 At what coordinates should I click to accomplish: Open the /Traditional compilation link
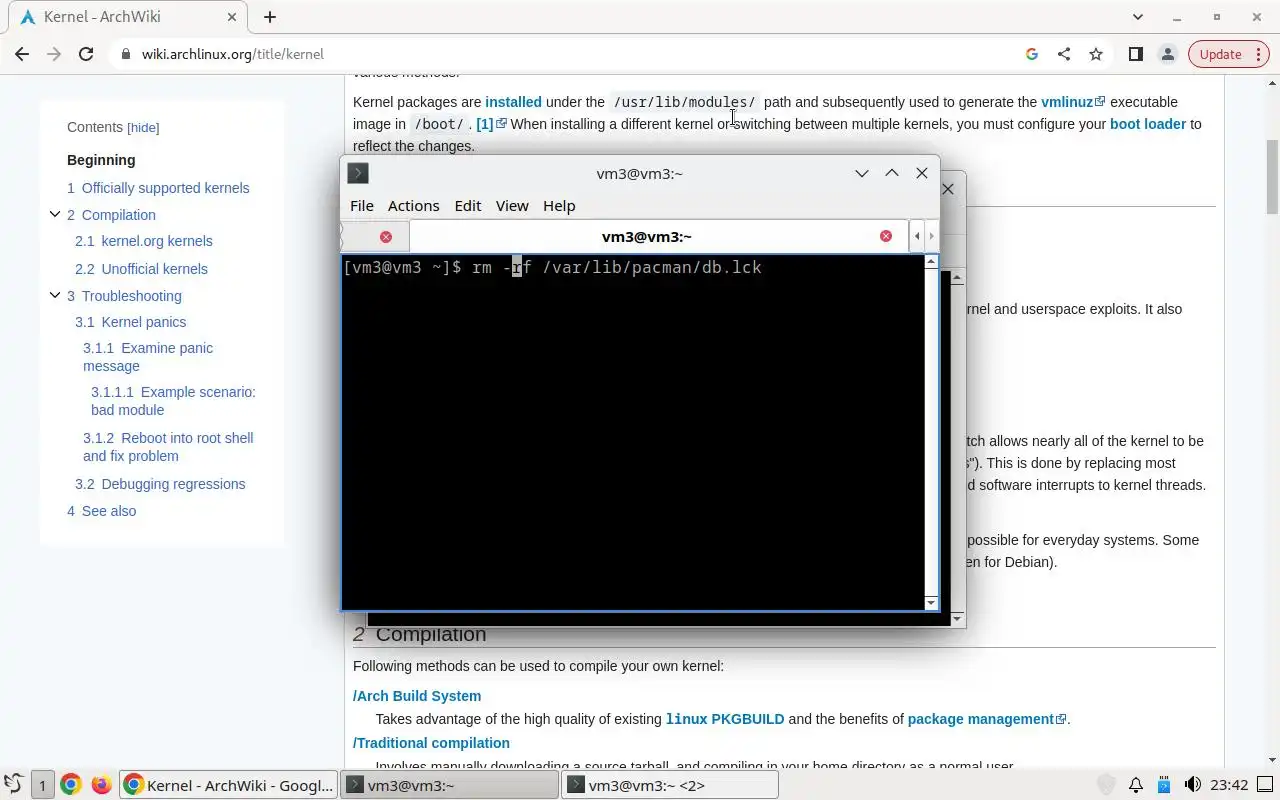click(x=431, y=743)
